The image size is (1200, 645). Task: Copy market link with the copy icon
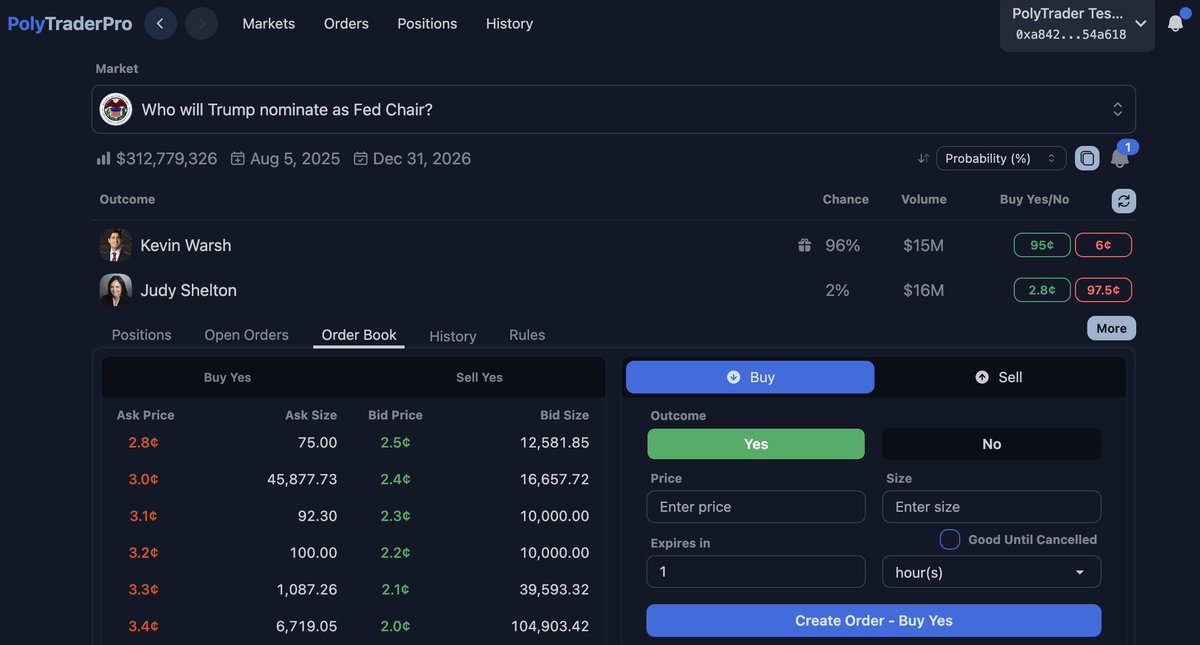click(x=1087, y=158)
